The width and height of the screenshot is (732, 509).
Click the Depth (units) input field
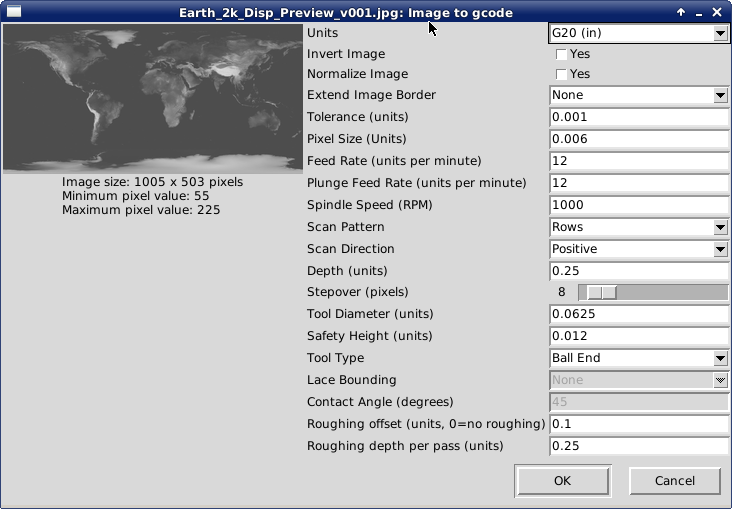tap(639, 271)
